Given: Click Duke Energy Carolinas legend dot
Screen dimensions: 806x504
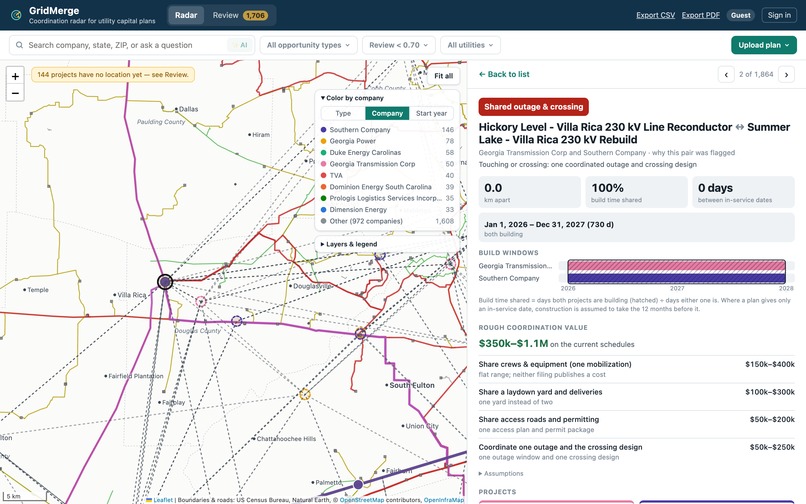Looking at the screenshot, I should click(x=323, y=152).
